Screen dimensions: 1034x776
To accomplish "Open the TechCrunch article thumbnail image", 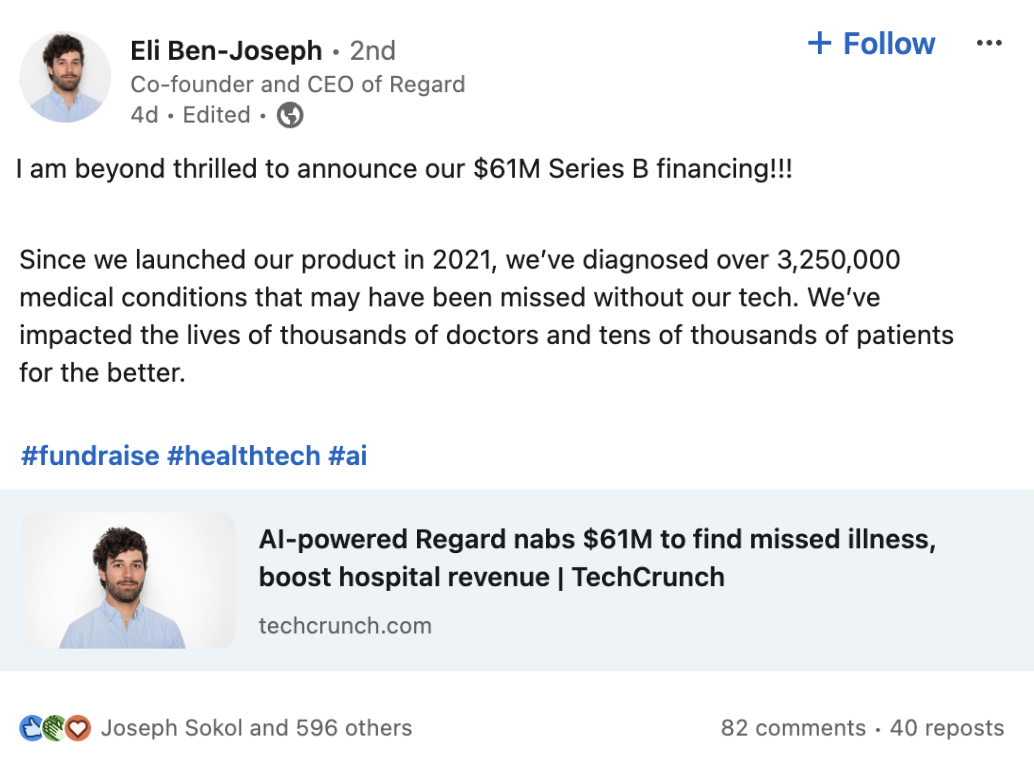I will pos(128,580).
